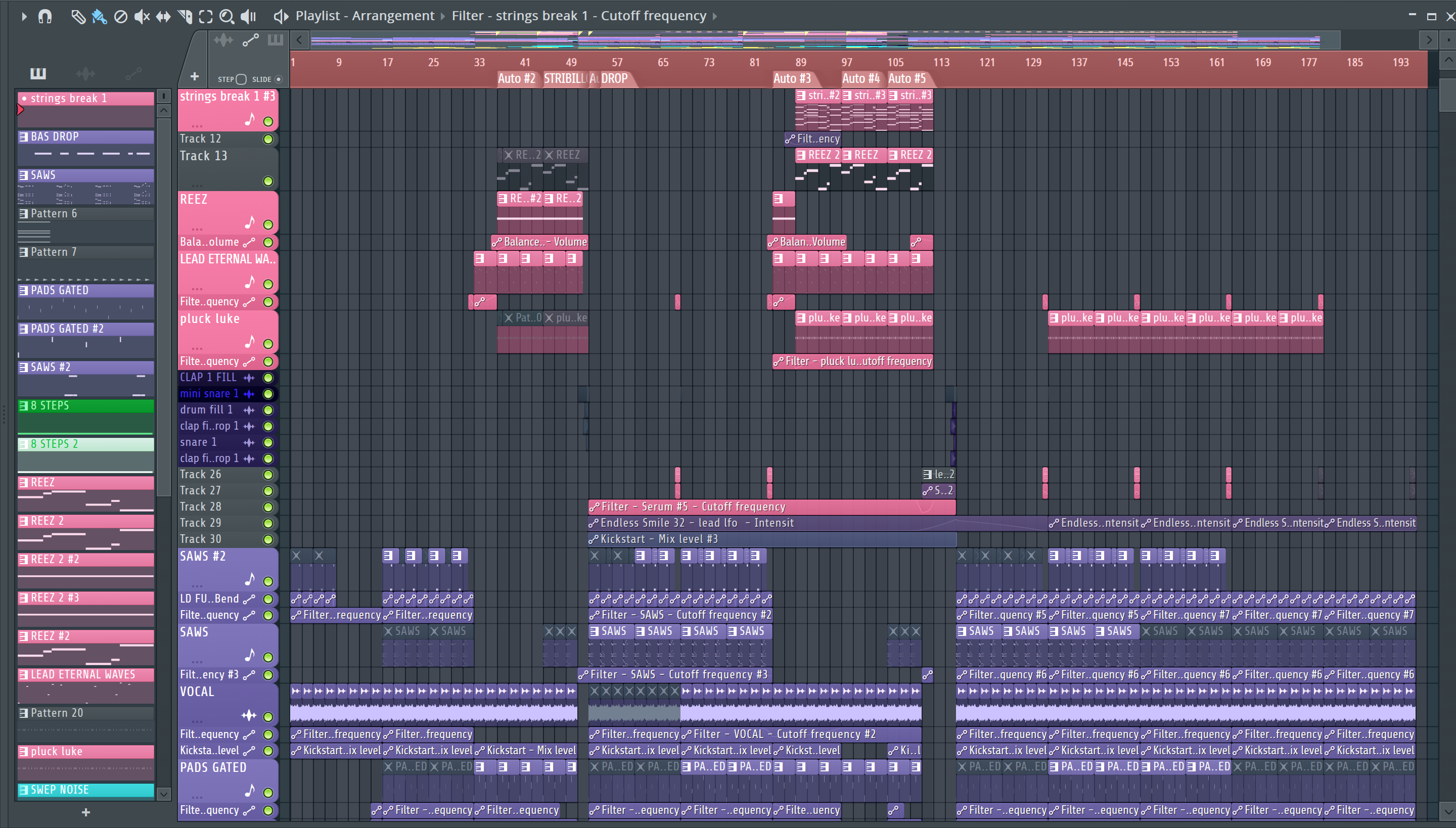
Task: Click automation icon on Bala..olume track
Action: (249, 242)
